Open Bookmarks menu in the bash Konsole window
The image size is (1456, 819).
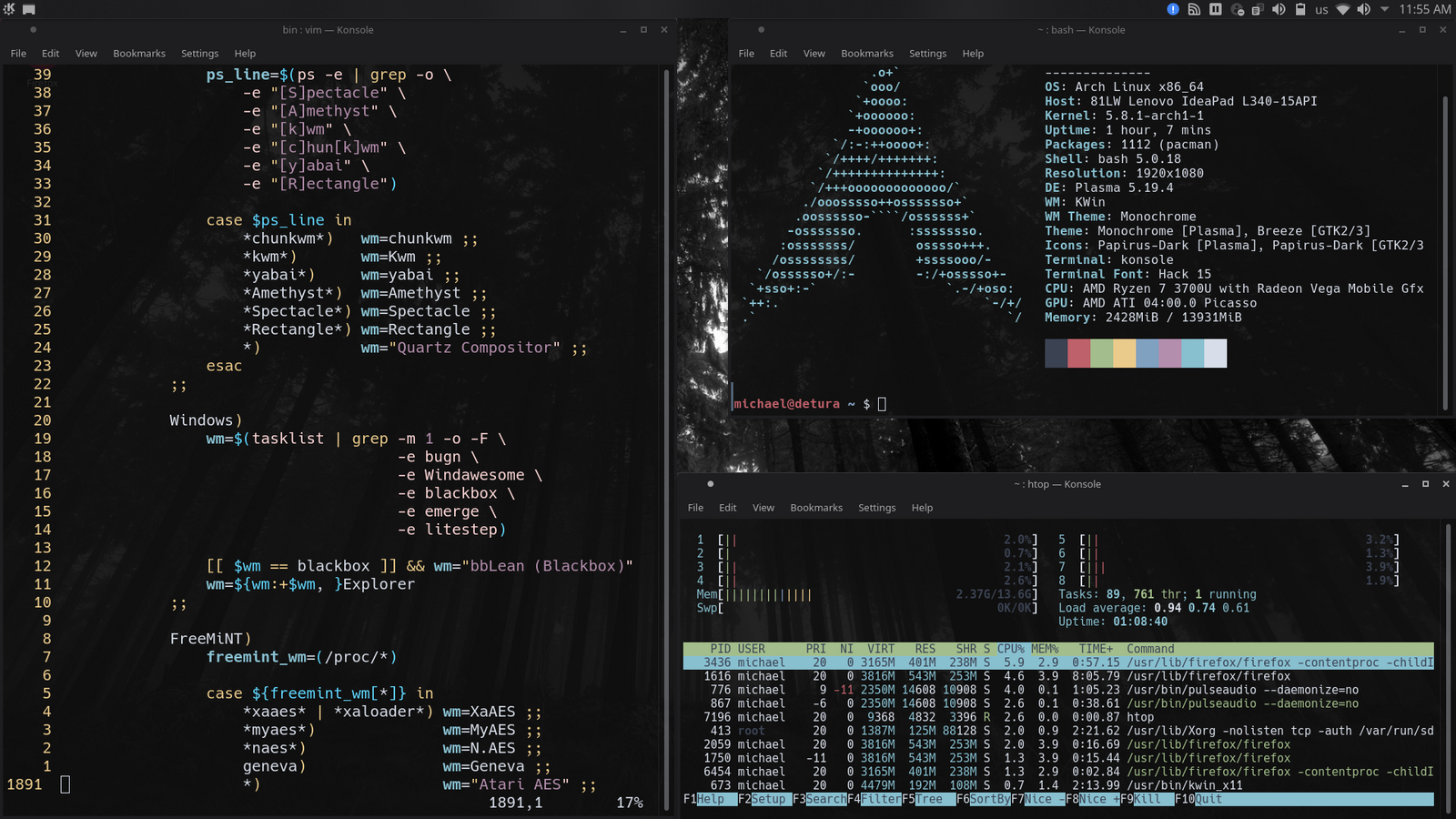pos(867,54)
